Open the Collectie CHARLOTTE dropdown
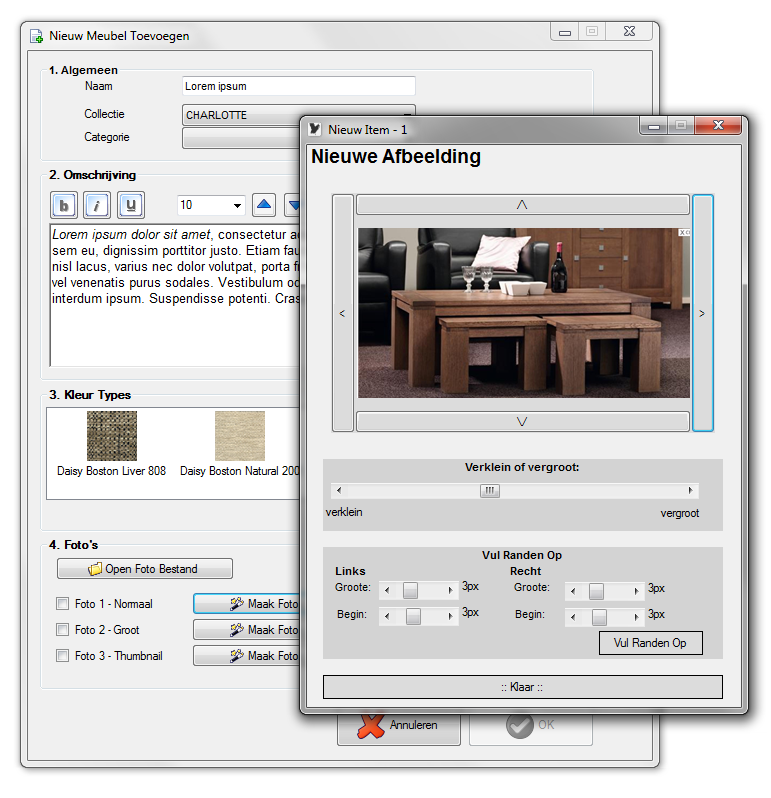Screen dimensions: 771x798 (242, 115)
